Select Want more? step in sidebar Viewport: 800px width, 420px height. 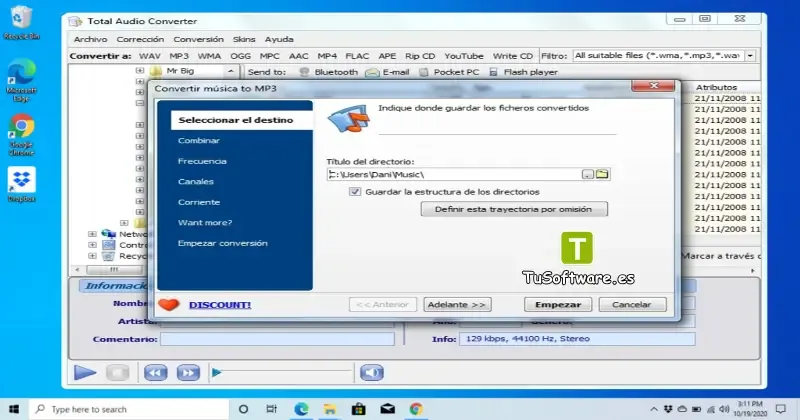(205, 223)
